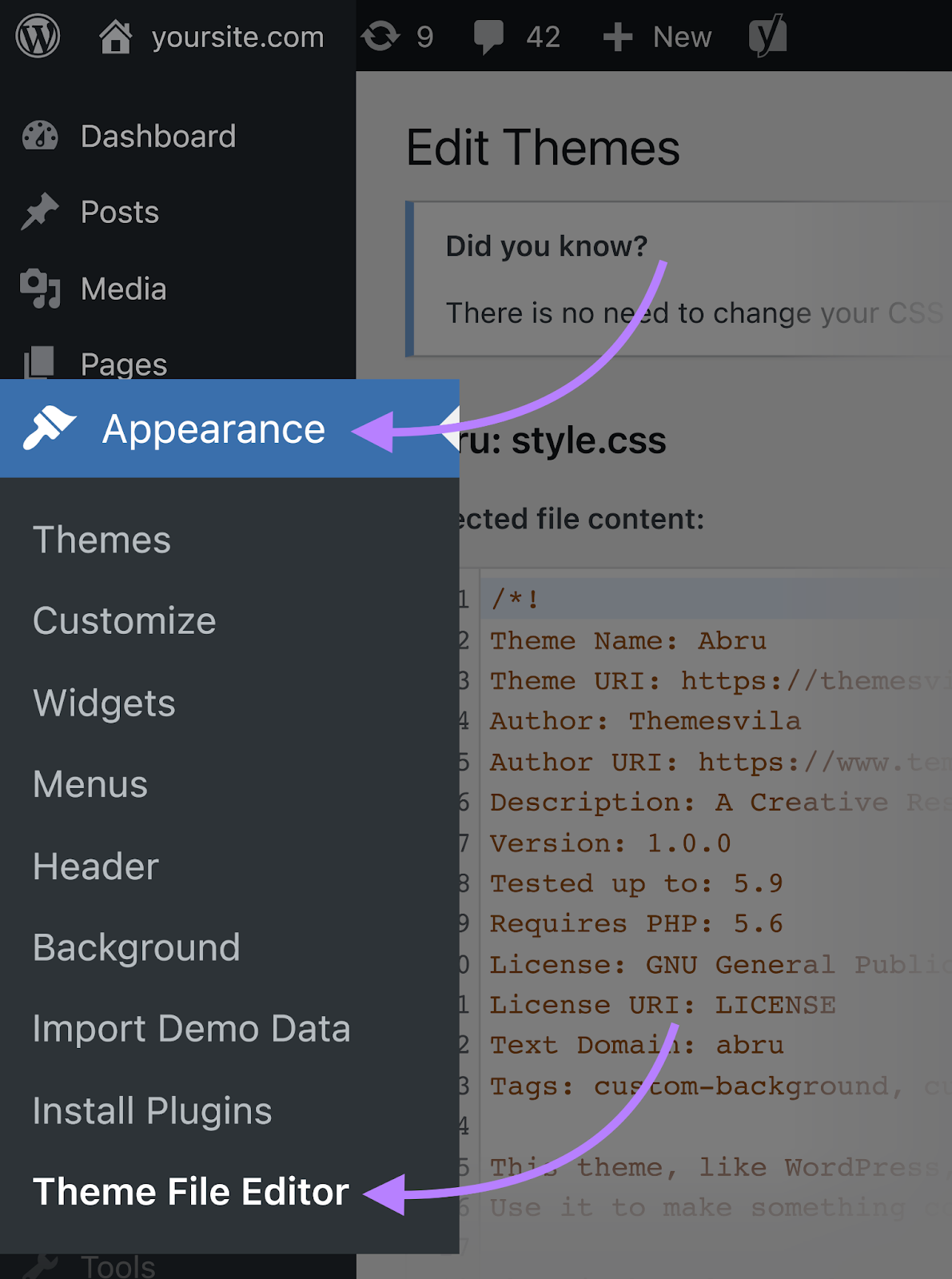Click Import Demo Data
Image resolution: width=952 pixels, height=1279 pixels.
point(192,1029)
